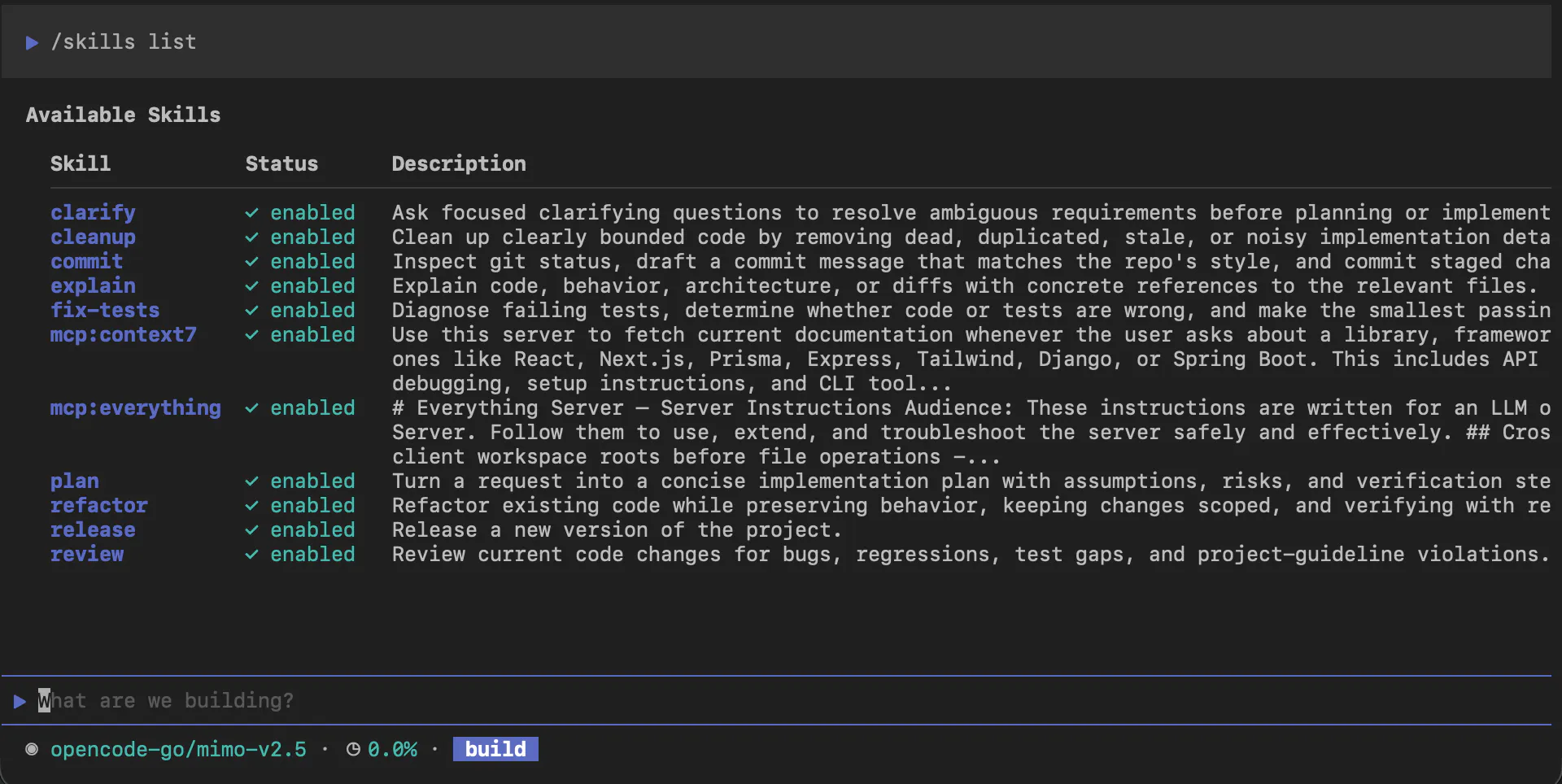Click the Skill column header
1562x784 pixels.
[81, 163]
